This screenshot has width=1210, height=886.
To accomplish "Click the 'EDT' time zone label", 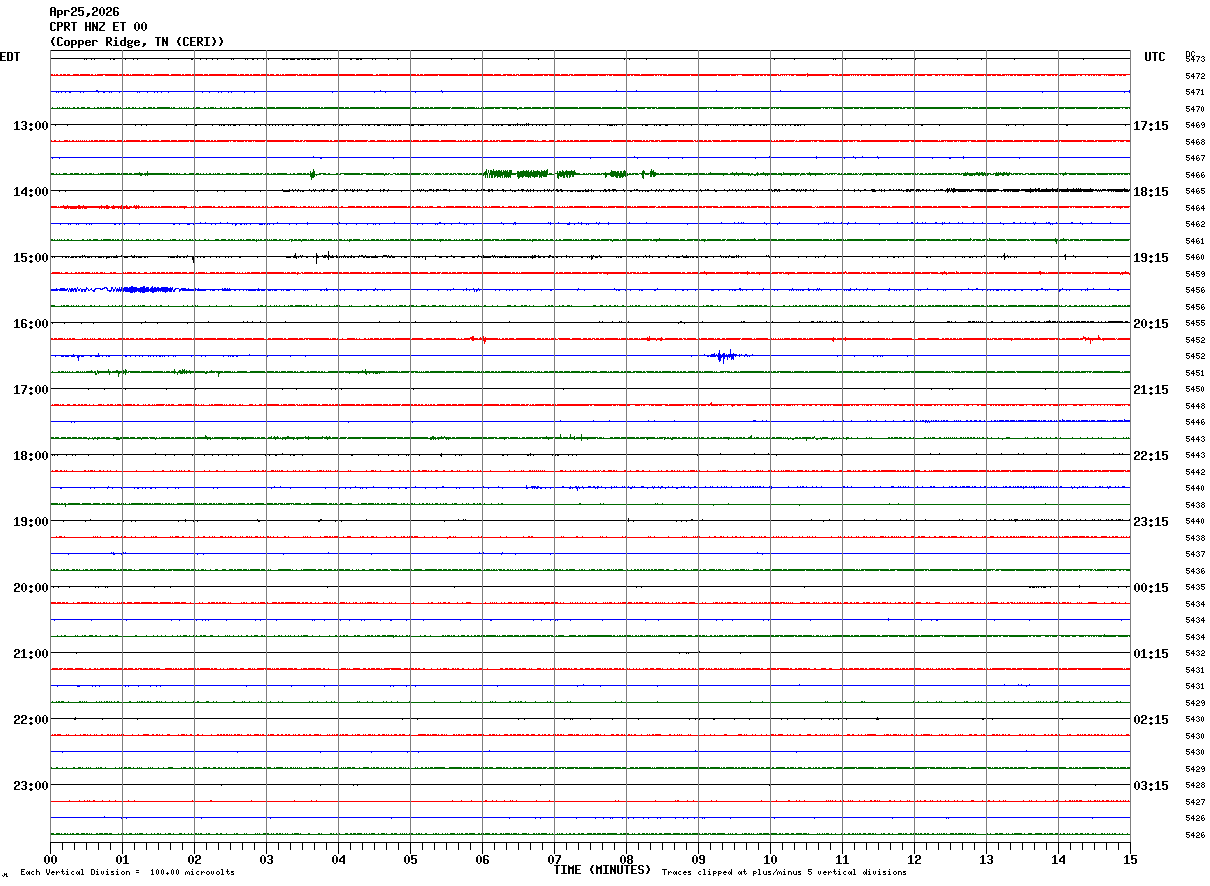I will [9, 57].
